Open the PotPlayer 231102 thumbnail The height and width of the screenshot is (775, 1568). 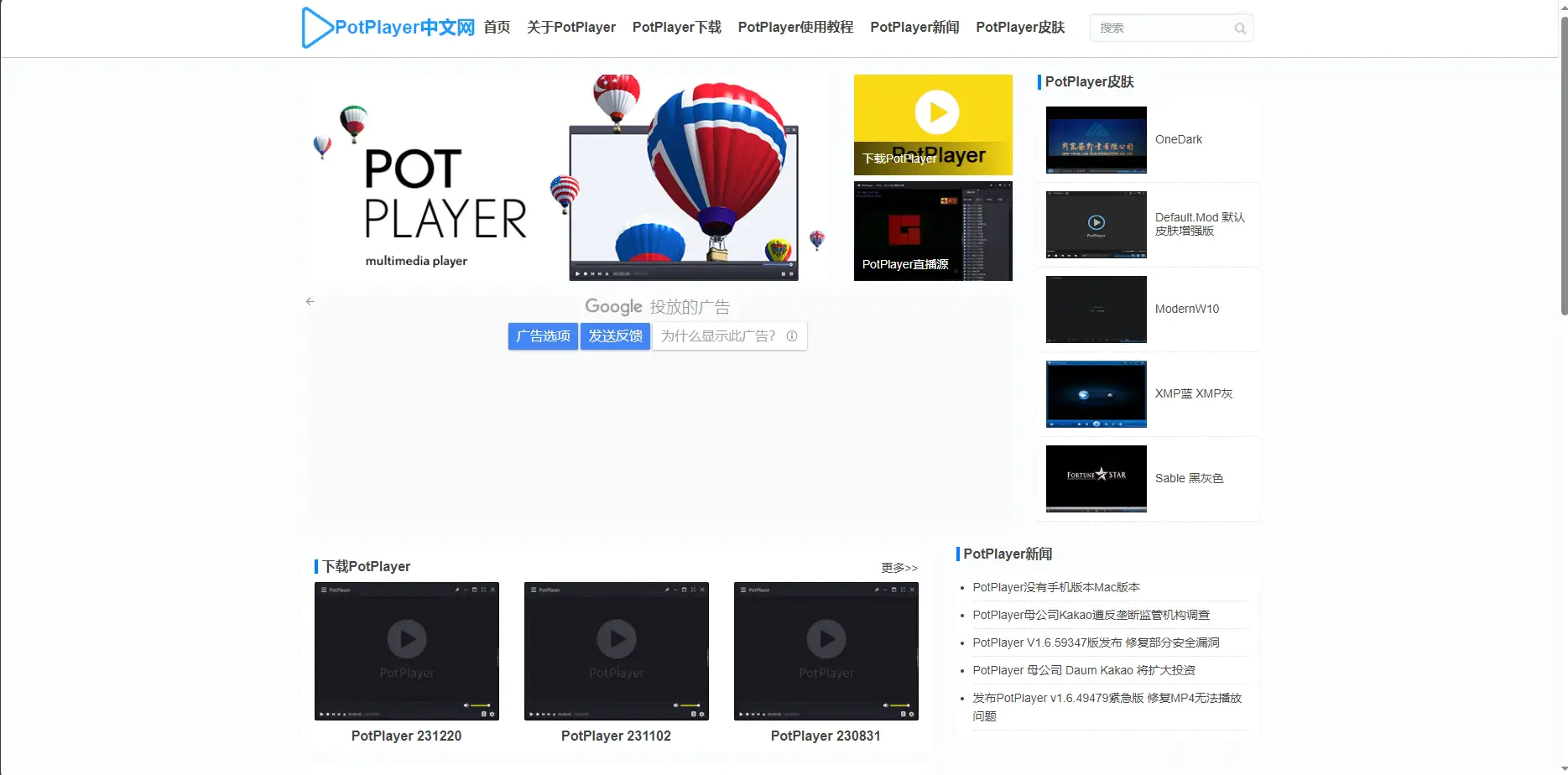[x=617, y=651]
